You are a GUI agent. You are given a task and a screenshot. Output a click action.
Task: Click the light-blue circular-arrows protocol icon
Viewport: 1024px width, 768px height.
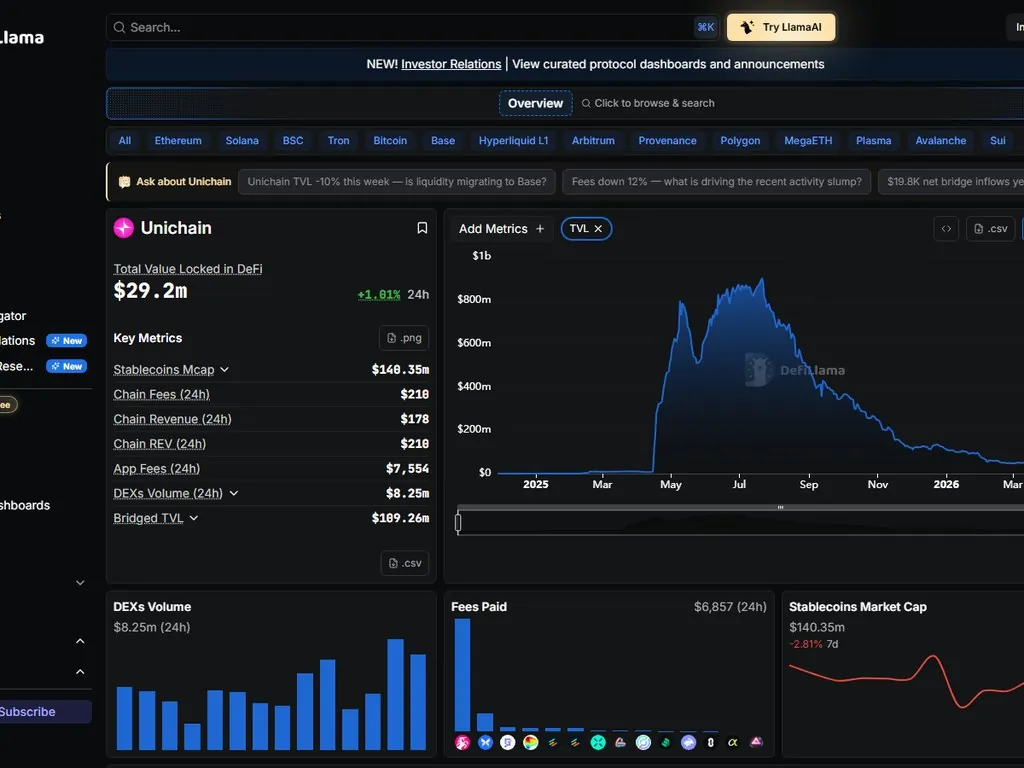[643, 743]
